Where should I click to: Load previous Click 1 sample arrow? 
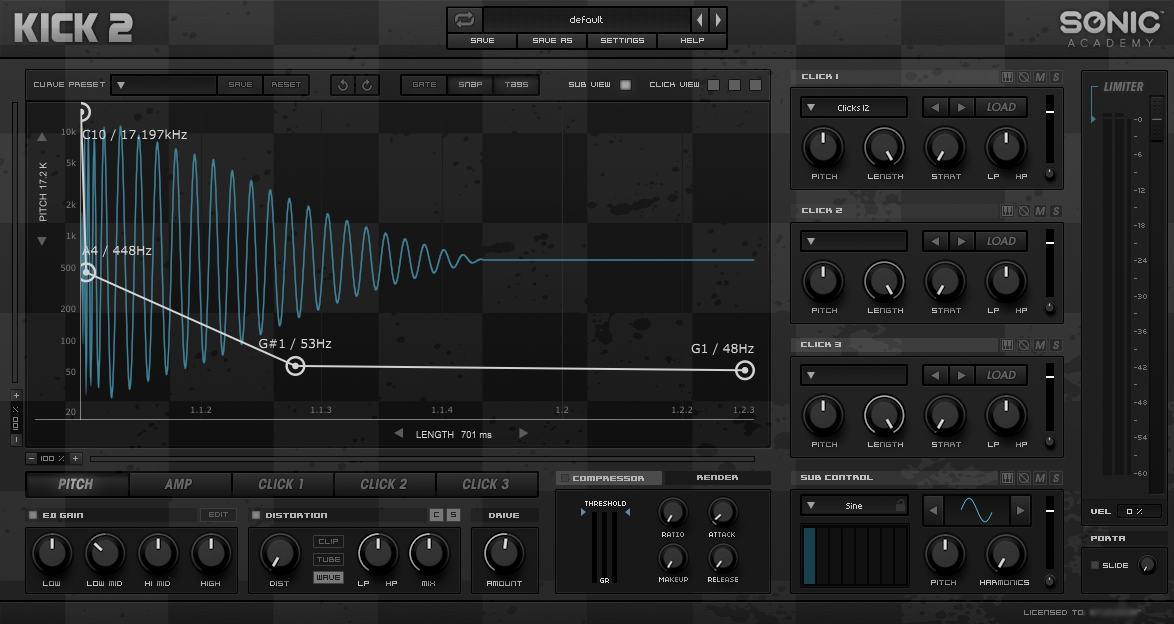click(935, 107)
